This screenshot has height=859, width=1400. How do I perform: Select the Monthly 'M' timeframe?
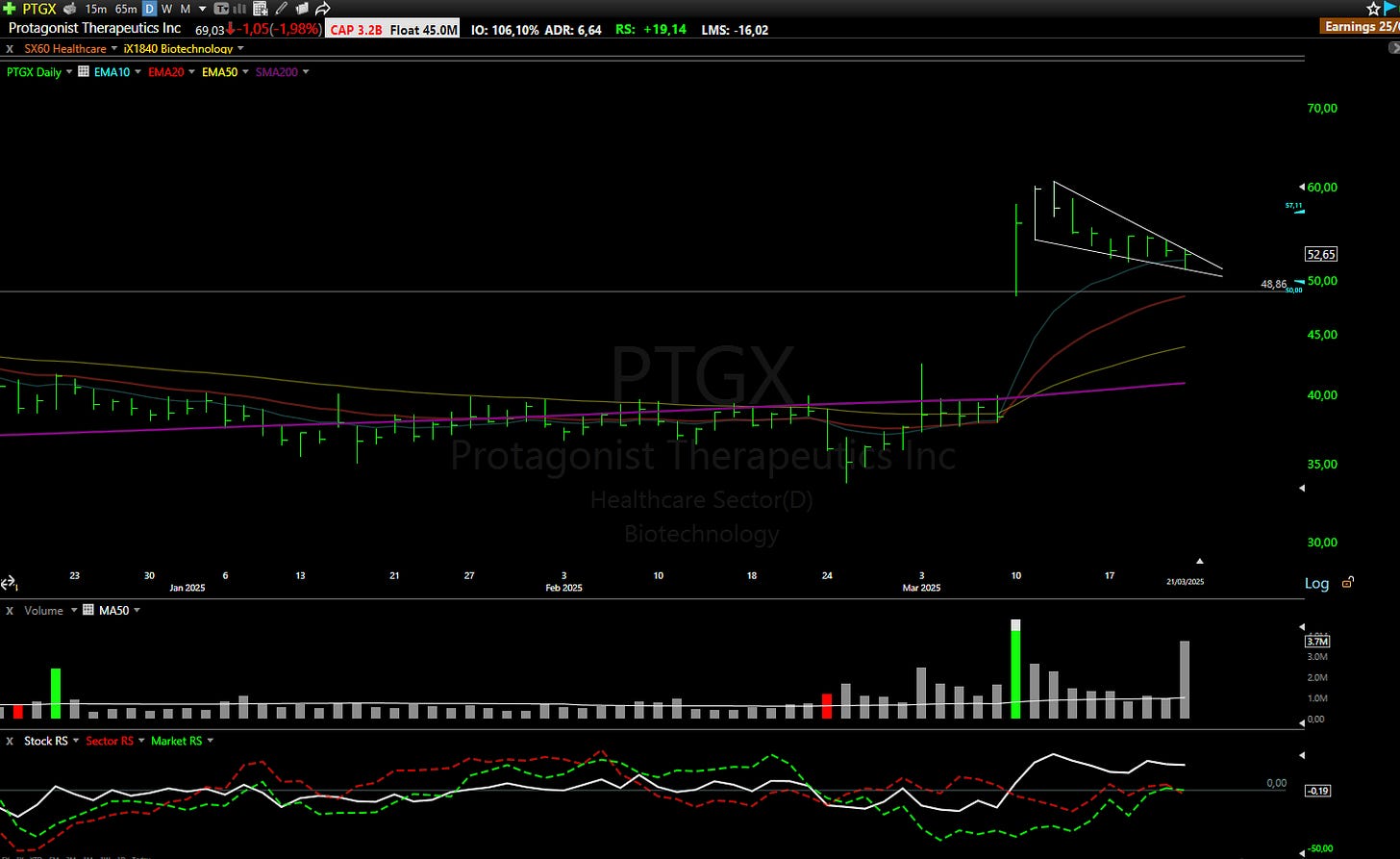point(185,9)
